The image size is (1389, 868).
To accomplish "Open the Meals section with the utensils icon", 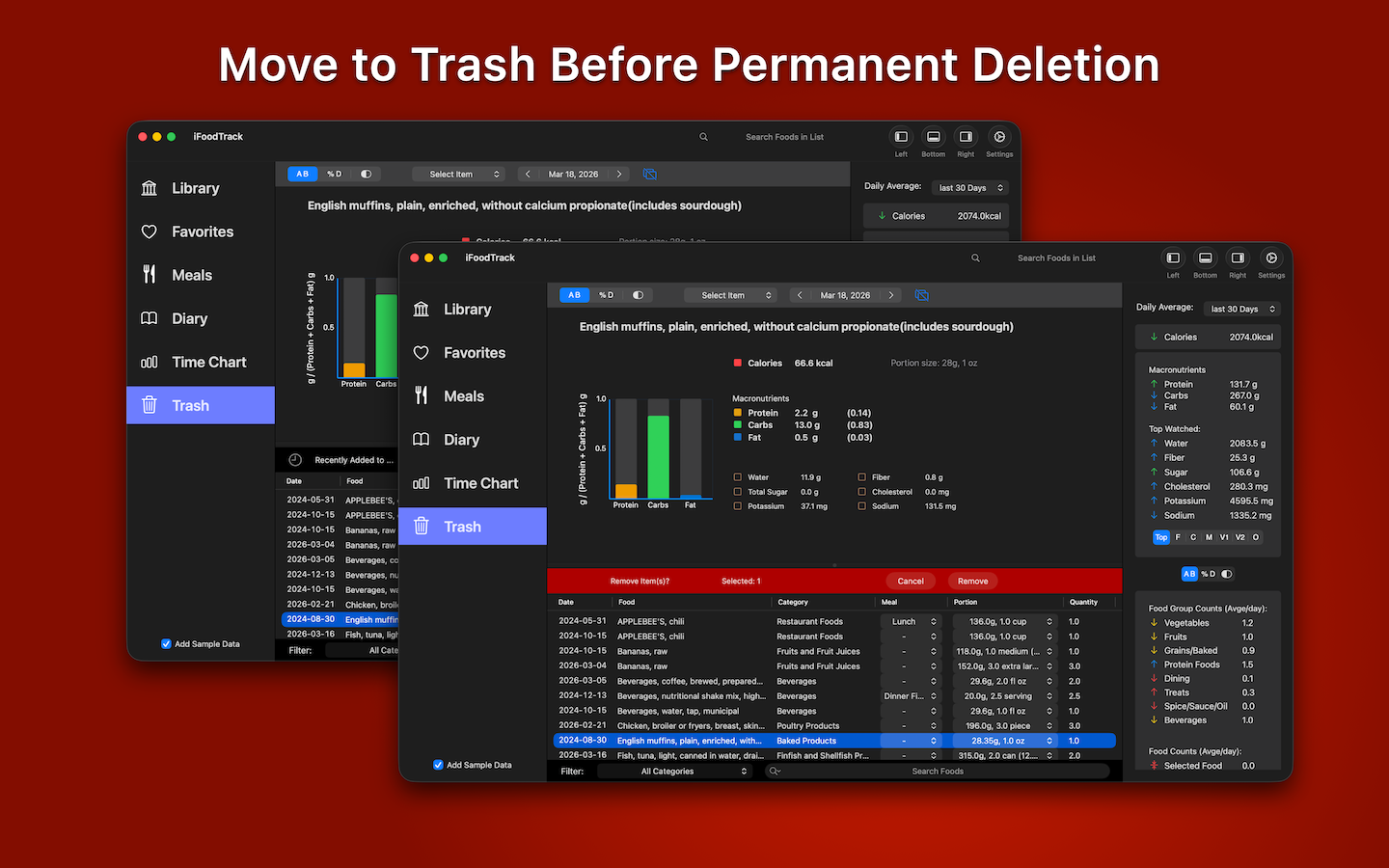I will [465, 395].
